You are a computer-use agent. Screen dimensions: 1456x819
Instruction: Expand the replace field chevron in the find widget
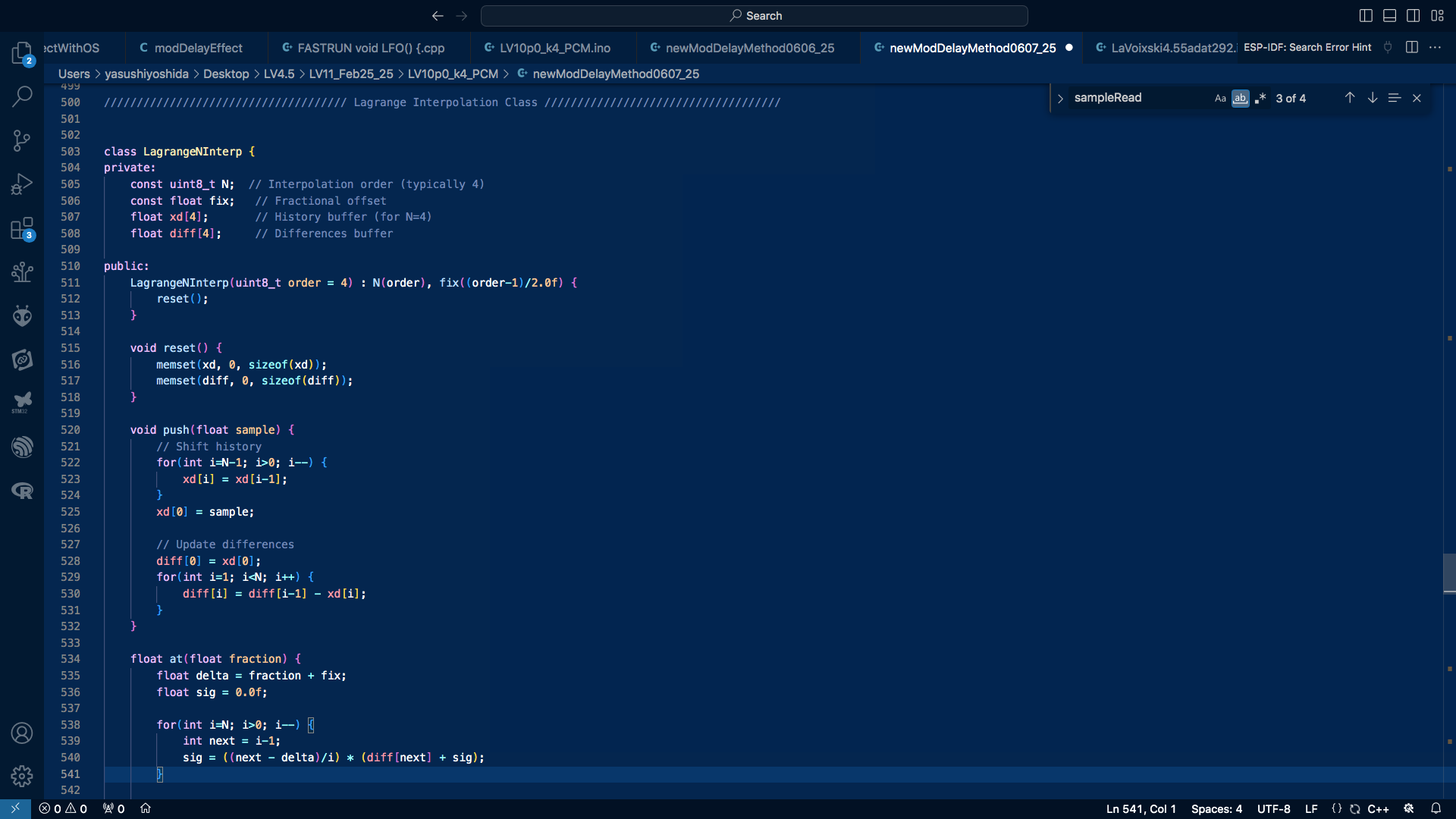pyautogui.click(x=1060, y=99)
